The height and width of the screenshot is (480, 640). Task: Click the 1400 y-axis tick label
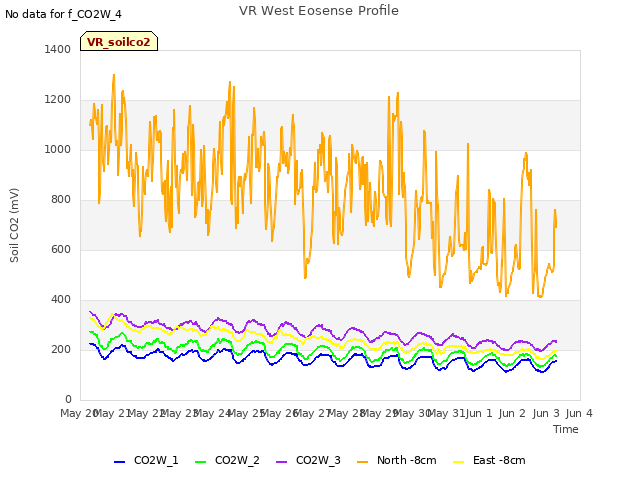click(58, 49)
